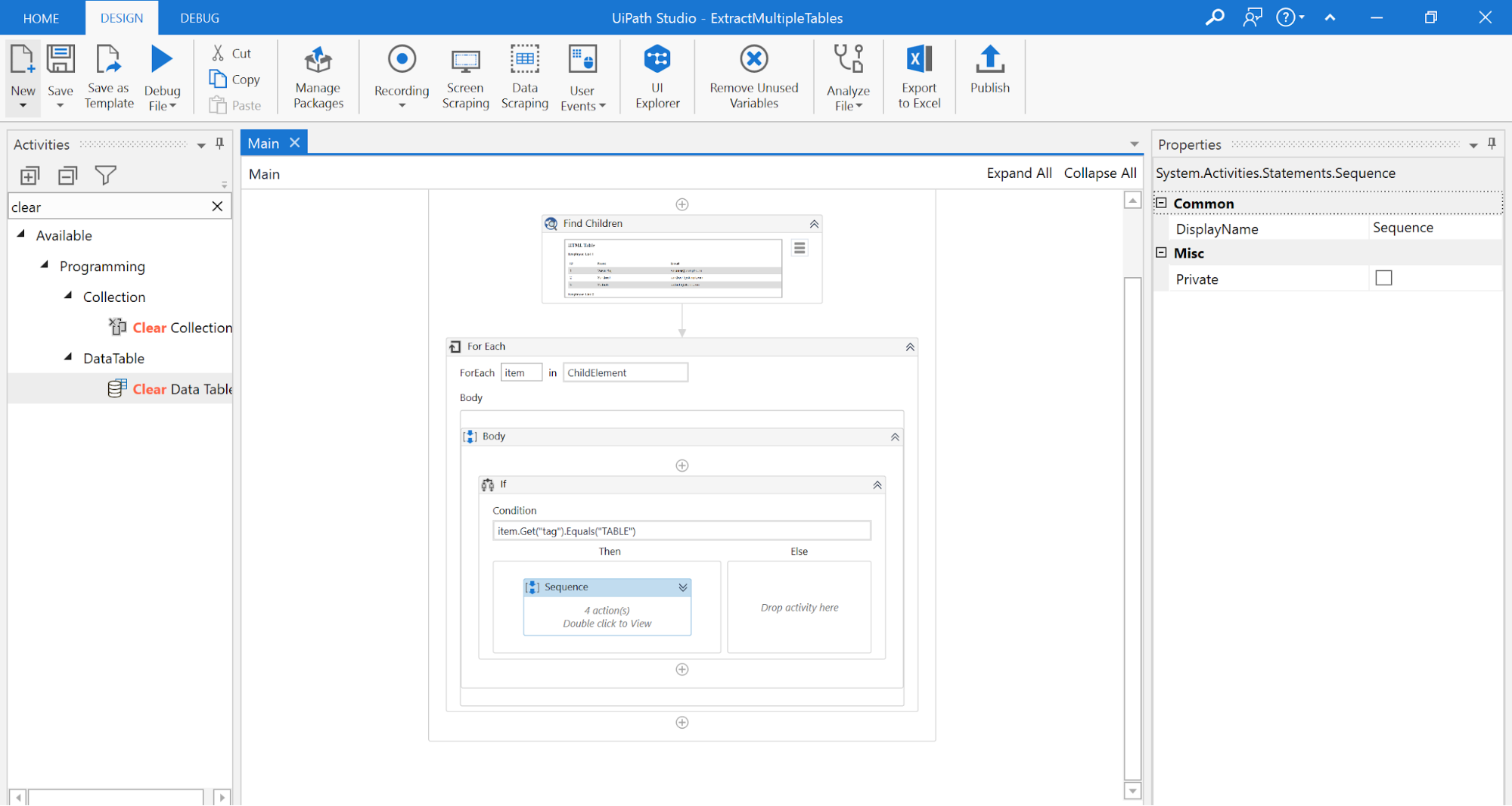The height and width of the screenshot is (806, 1512).
Task: Collapse the Common properties section
Action: click(x=1161, y=203)
